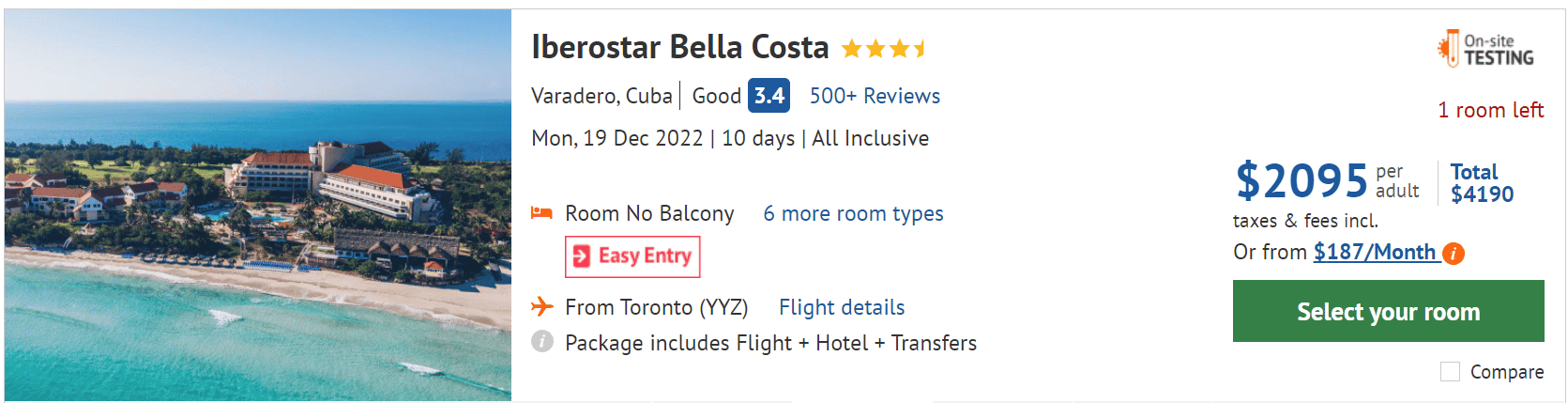Click the Room No Balcony text
Image resolution: width=1568 pixels, height=403 pixels.
click(x=649, y=214)
